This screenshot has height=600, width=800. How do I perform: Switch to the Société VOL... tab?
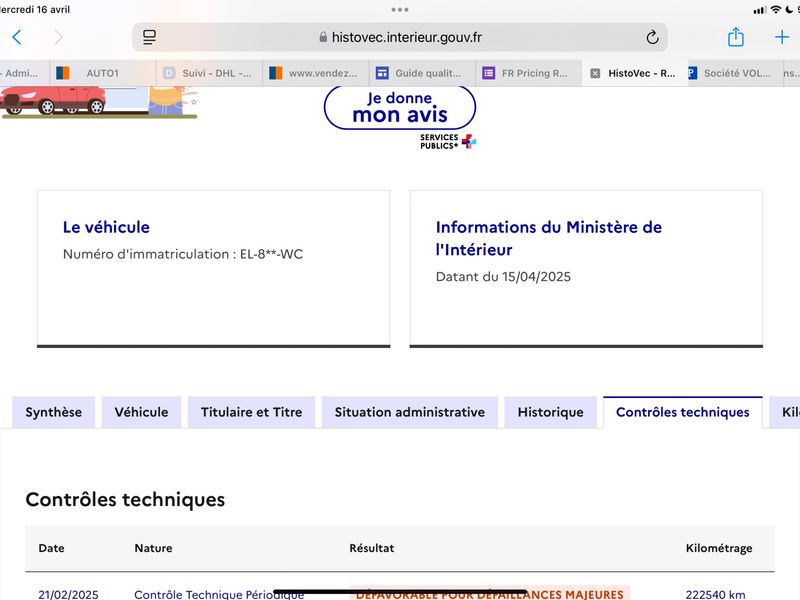tap(735, 73)
